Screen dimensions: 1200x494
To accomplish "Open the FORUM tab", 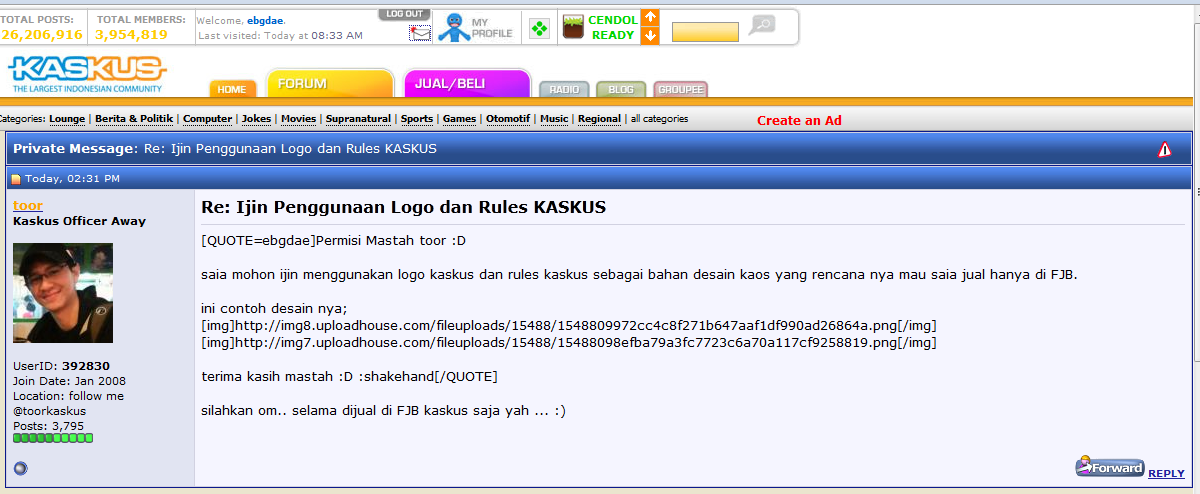I will pos(330,84).
